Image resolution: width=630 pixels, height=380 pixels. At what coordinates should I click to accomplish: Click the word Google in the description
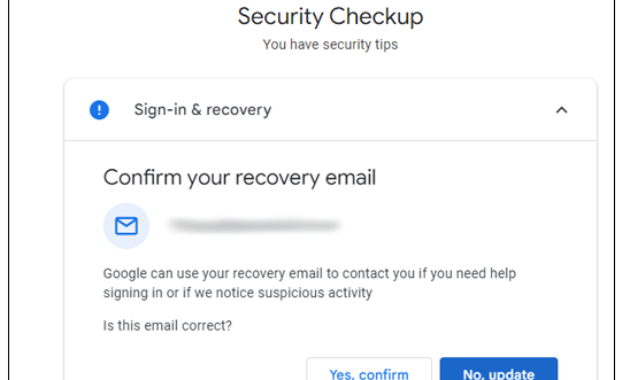pyautogui.click(x=125, y=274)
